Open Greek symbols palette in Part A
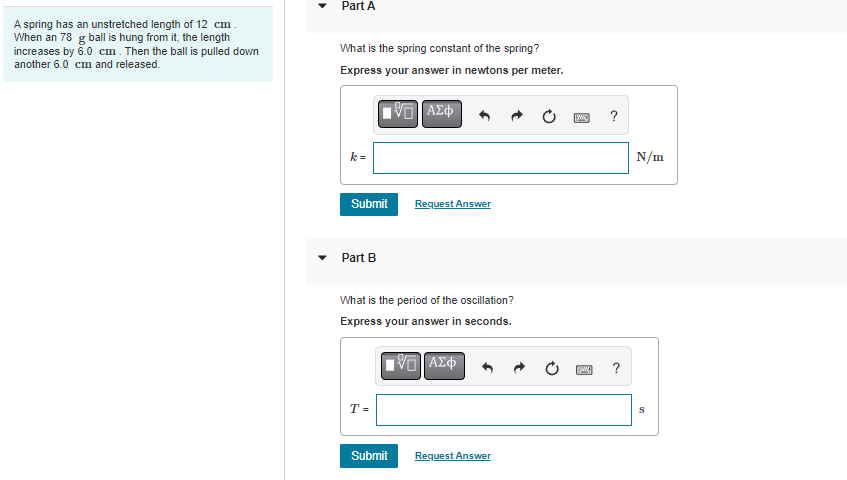 pos(441,114)
